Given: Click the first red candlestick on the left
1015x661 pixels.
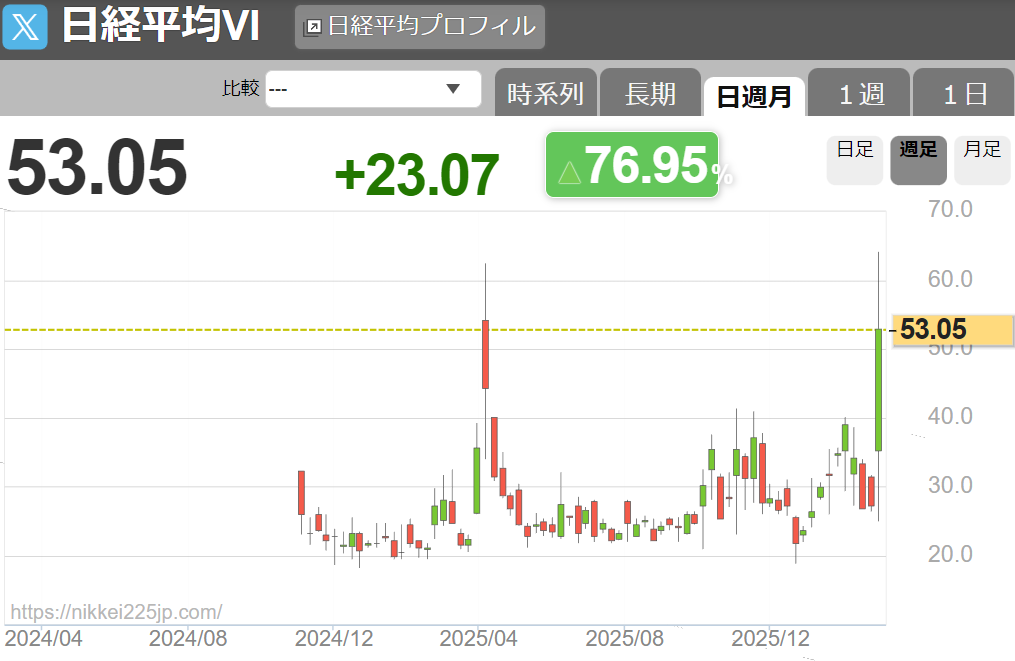Looking at the screenshot, I should (301, 492).
